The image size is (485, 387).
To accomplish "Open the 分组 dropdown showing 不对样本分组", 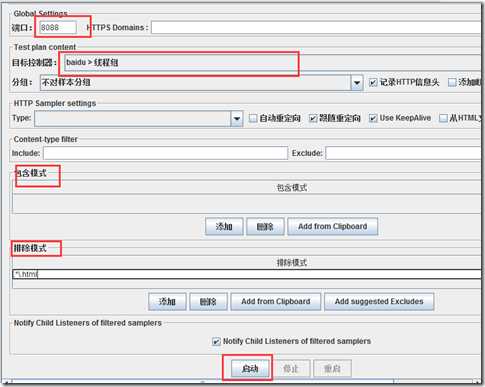I will point(201,82).
